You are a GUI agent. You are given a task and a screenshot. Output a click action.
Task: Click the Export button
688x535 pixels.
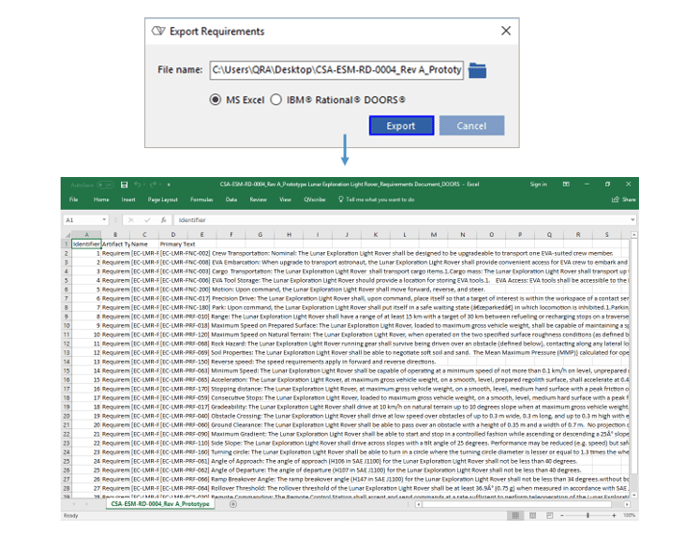[401, 126]
